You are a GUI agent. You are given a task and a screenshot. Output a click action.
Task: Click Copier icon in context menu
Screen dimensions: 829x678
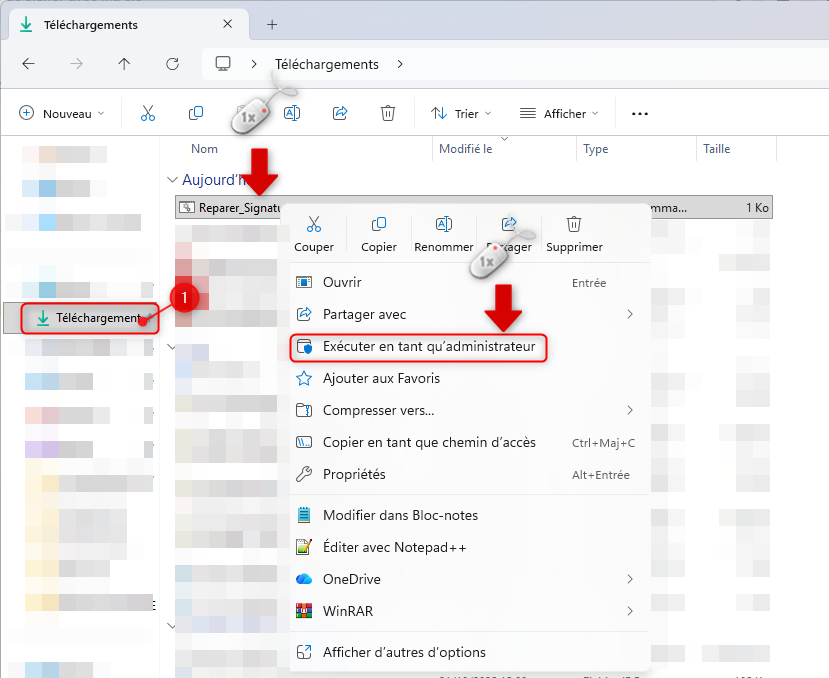click(379, 224)
